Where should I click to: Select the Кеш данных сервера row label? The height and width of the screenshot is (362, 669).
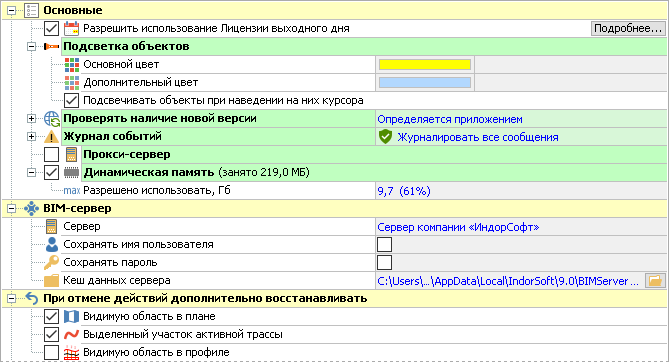click(117, 280)
